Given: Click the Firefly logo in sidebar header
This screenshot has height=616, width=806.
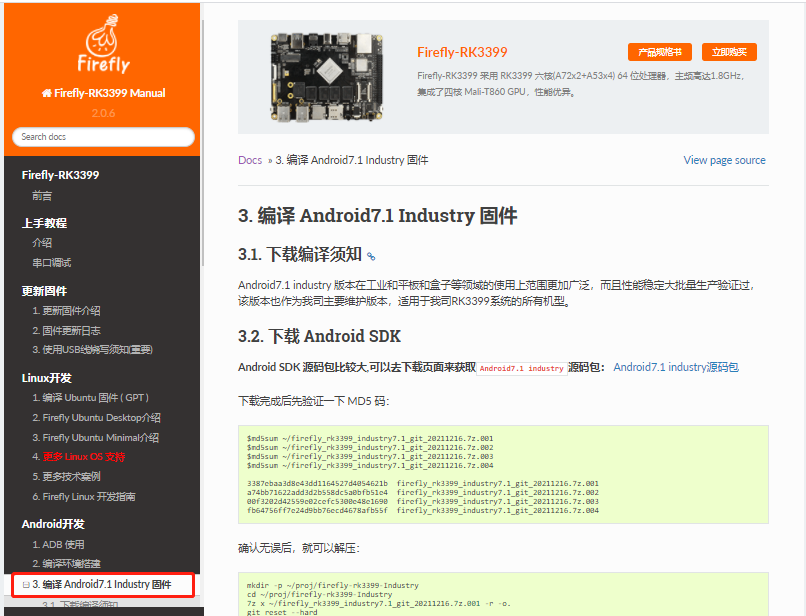Looking at the screenshot, I should click(x=103, y=44).
